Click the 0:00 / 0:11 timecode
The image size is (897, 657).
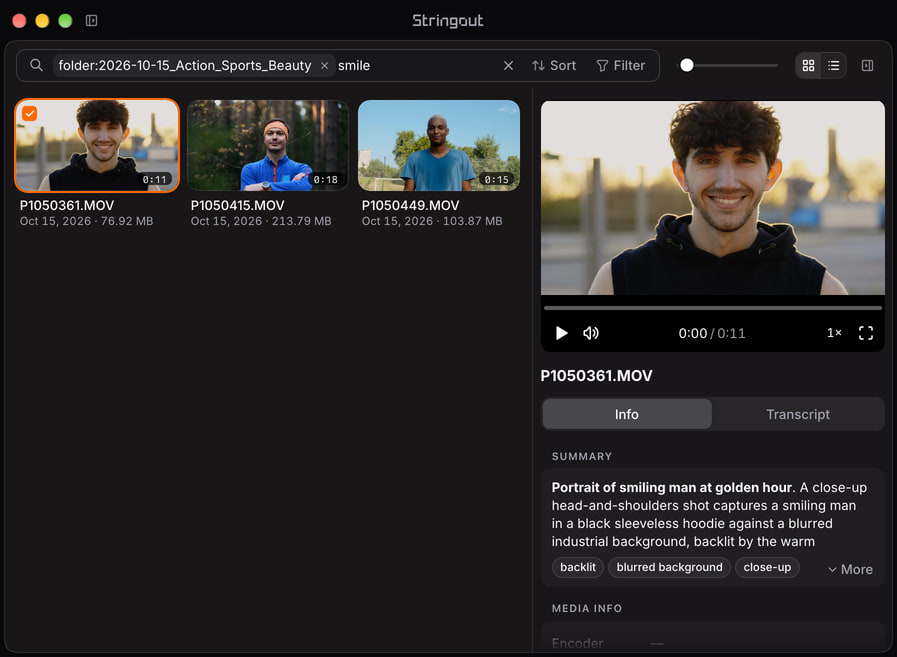click(x=712, y=333)
